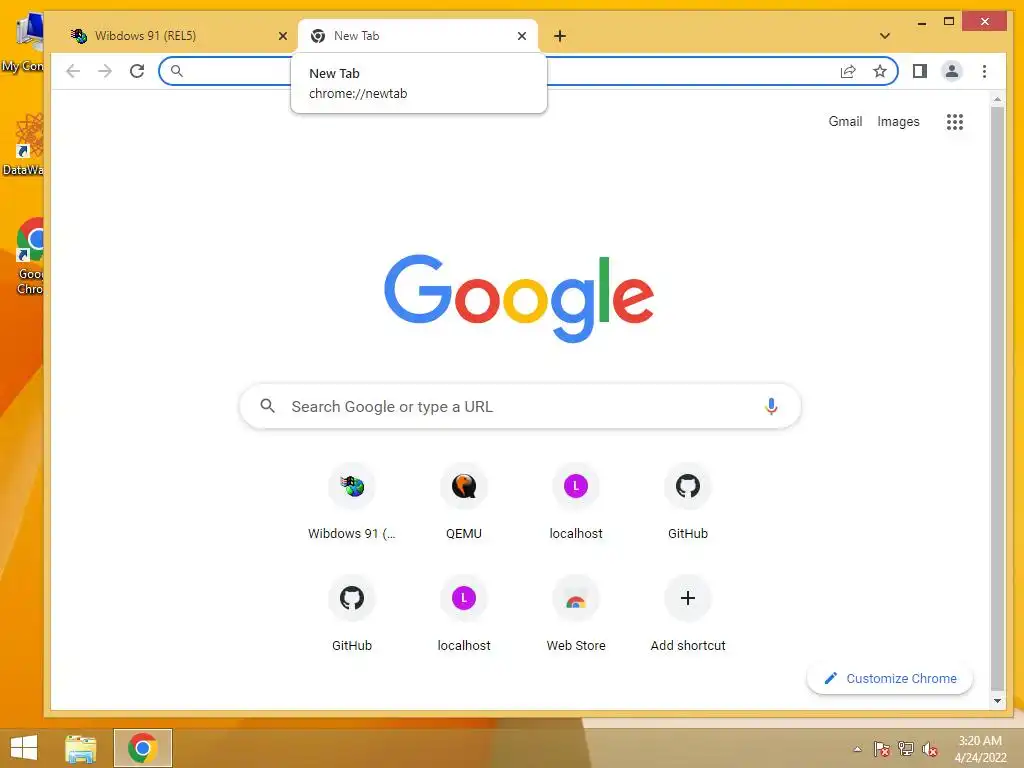Open the second-row localhost shortcut
The width and height of the screenshot is (1024, 768).
(464, 613)
